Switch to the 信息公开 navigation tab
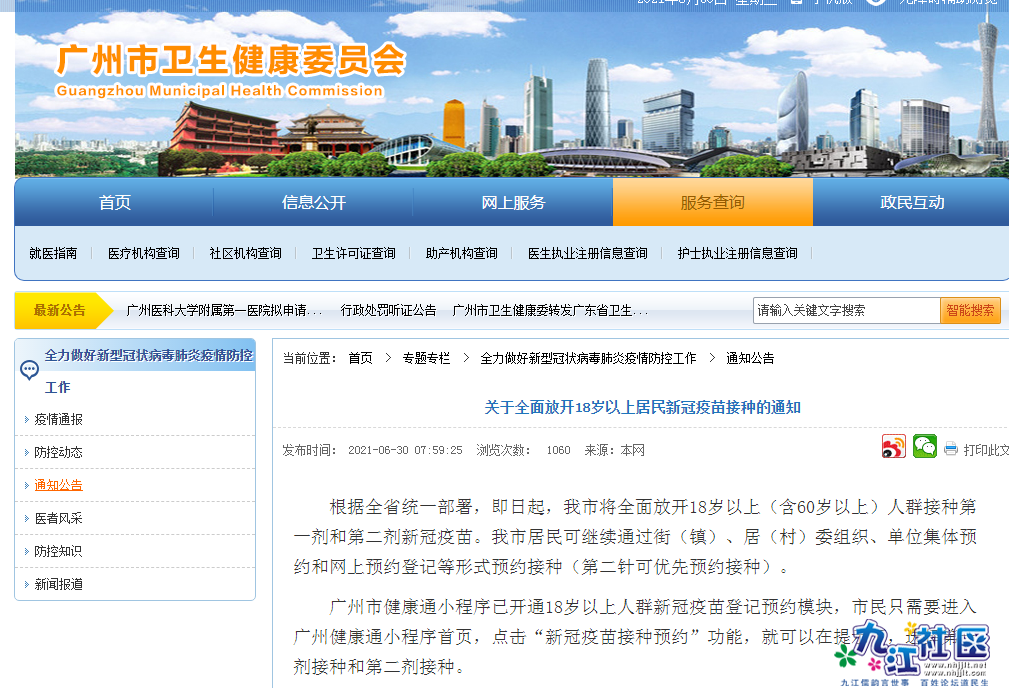 click(x=312, y=202)
